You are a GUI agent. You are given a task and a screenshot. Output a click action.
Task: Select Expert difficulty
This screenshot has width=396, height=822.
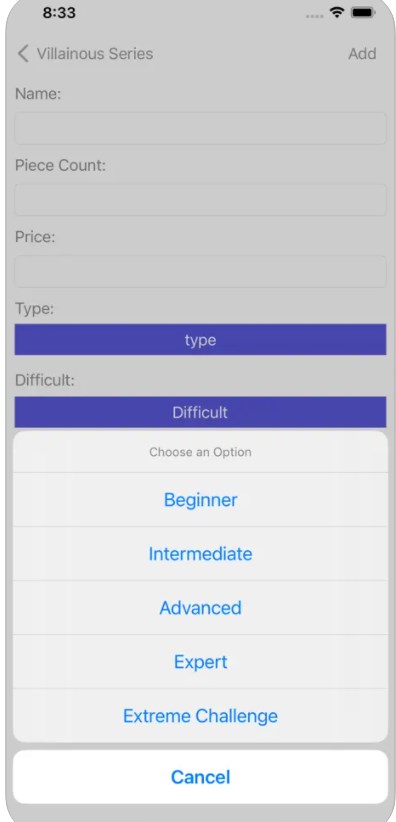[x=200, y=662]
